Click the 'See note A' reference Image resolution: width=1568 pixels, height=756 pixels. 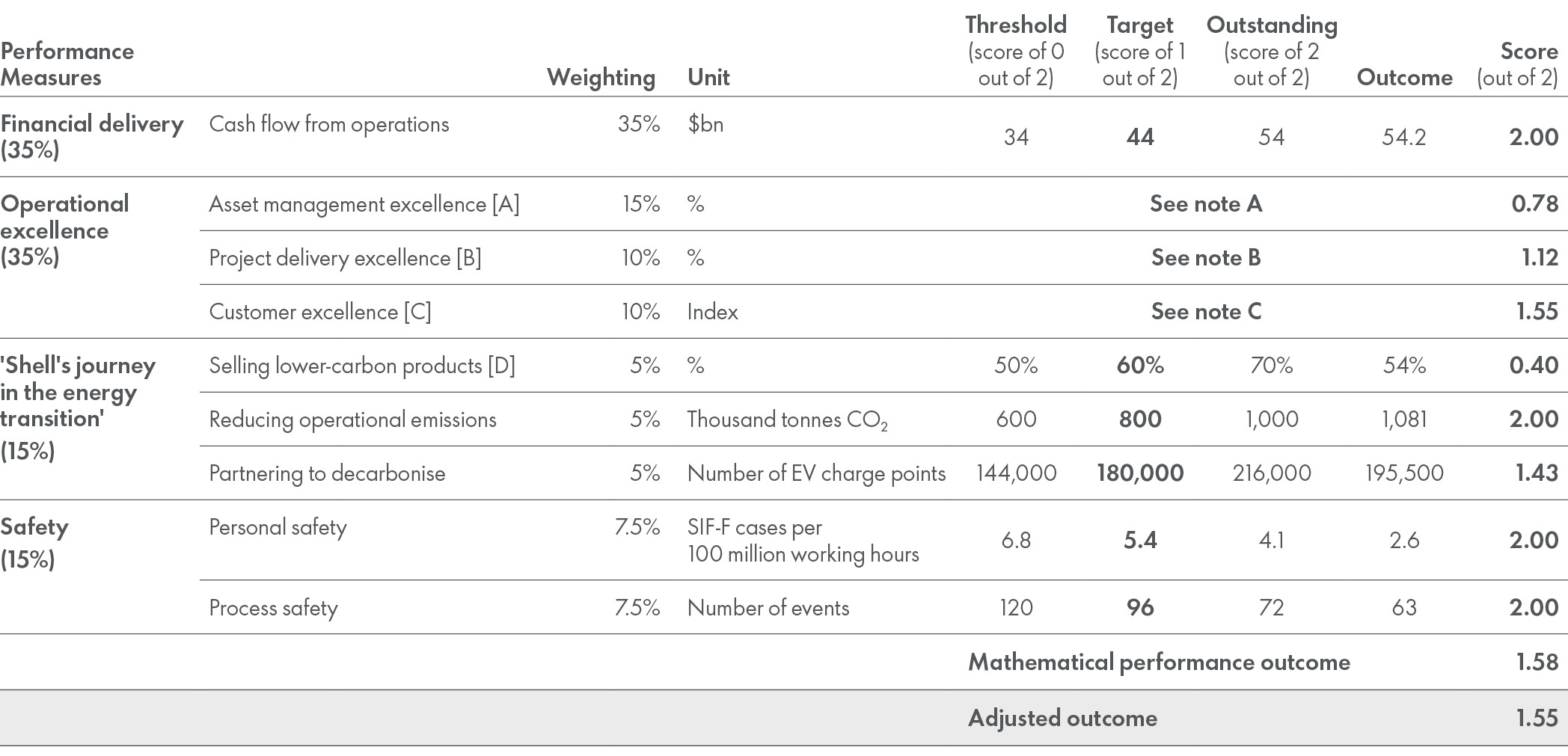pyautogui.click(x=1205, y=204)
